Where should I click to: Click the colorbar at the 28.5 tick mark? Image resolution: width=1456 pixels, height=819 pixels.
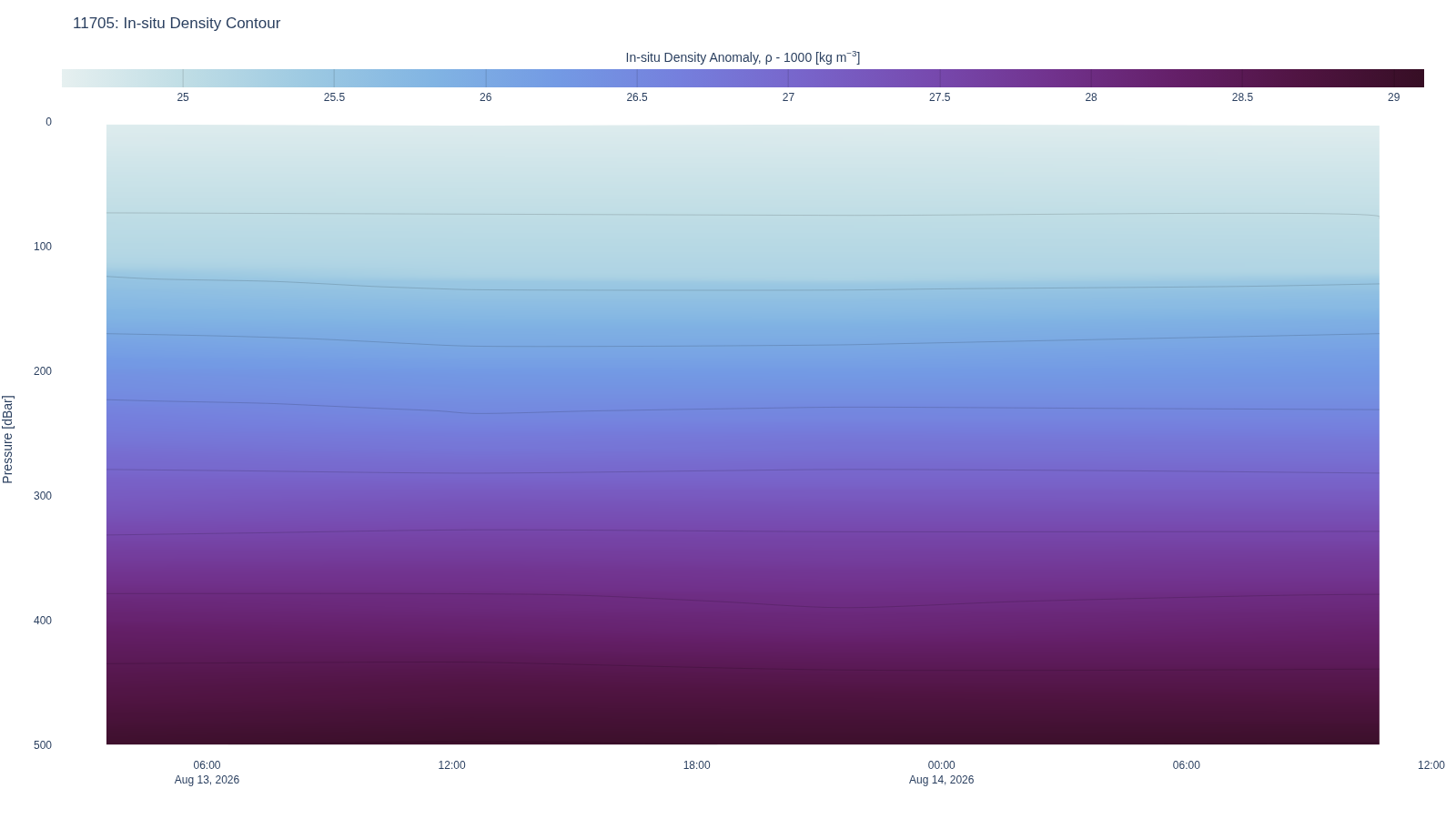tap(1242, 78)
